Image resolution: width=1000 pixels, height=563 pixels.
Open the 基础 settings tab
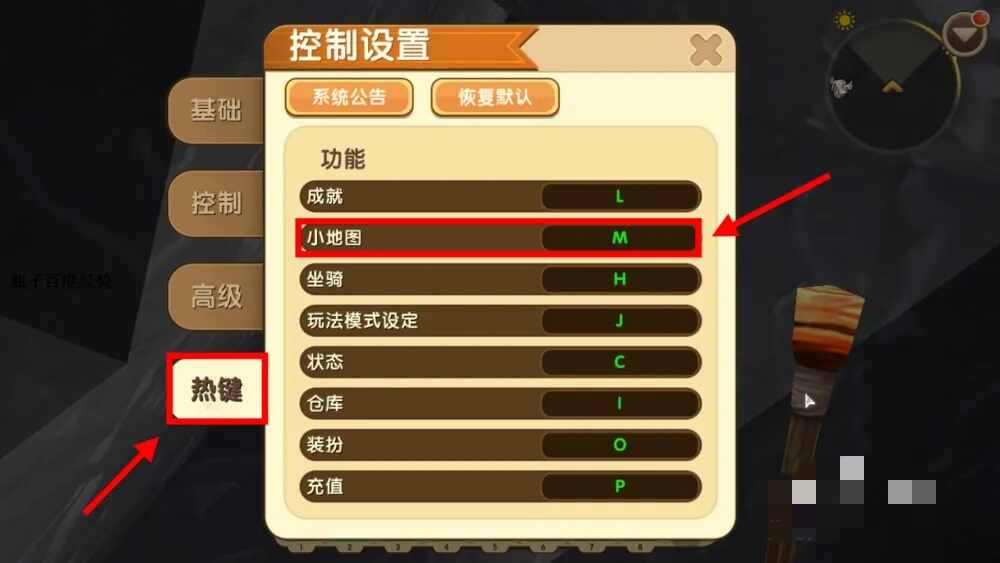(x=216, y=110)
